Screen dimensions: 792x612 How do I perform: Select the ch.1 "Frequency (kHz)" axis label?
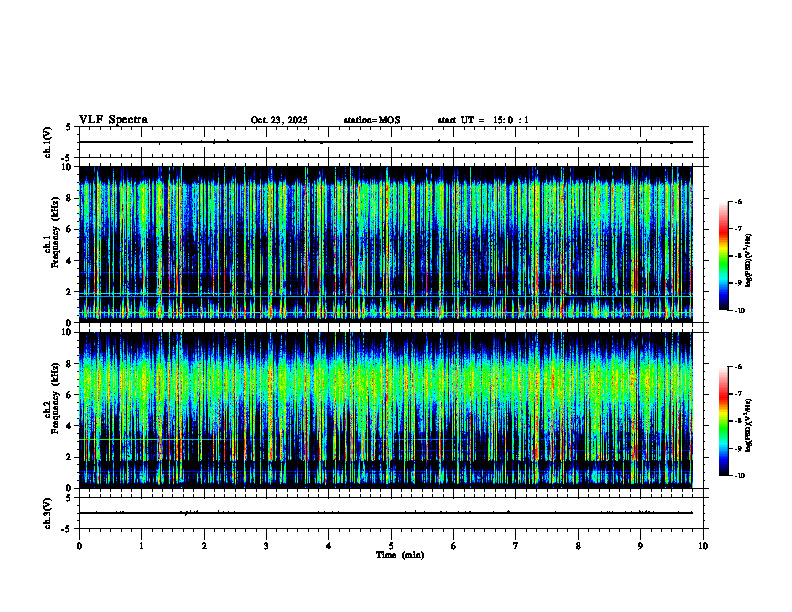click(x=55, y=233)
